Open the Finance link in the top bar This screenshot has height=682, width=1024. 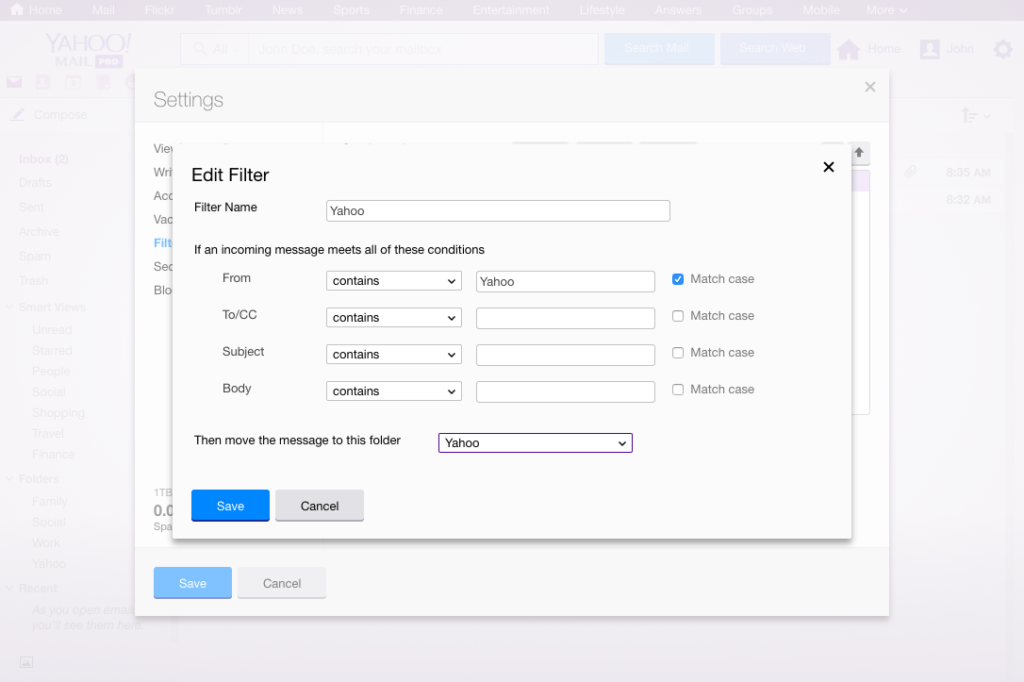coord(421,10)
